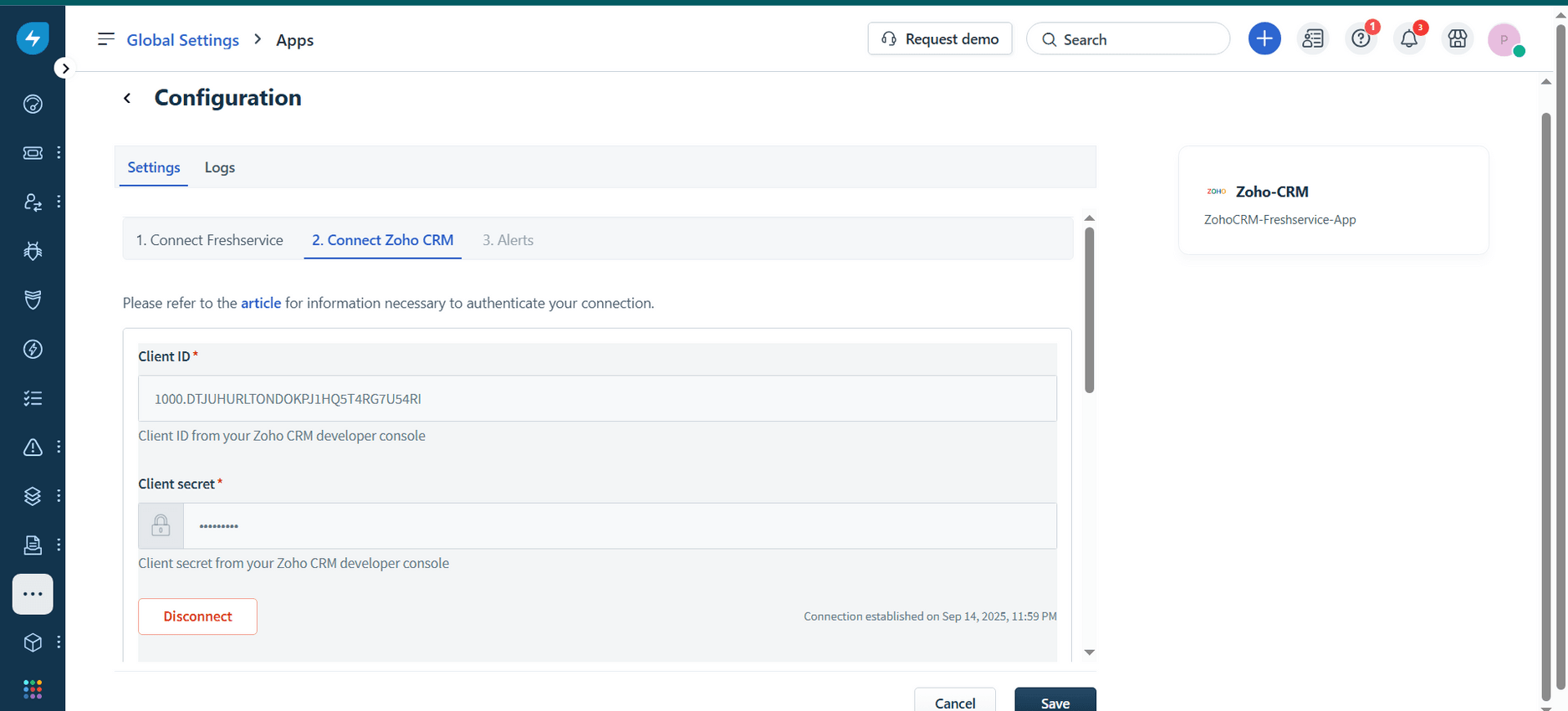Viewport: 1568px width, 711px height.
Task: Open the kebab menu next to alert triangle icon
Action: point(59,447)
